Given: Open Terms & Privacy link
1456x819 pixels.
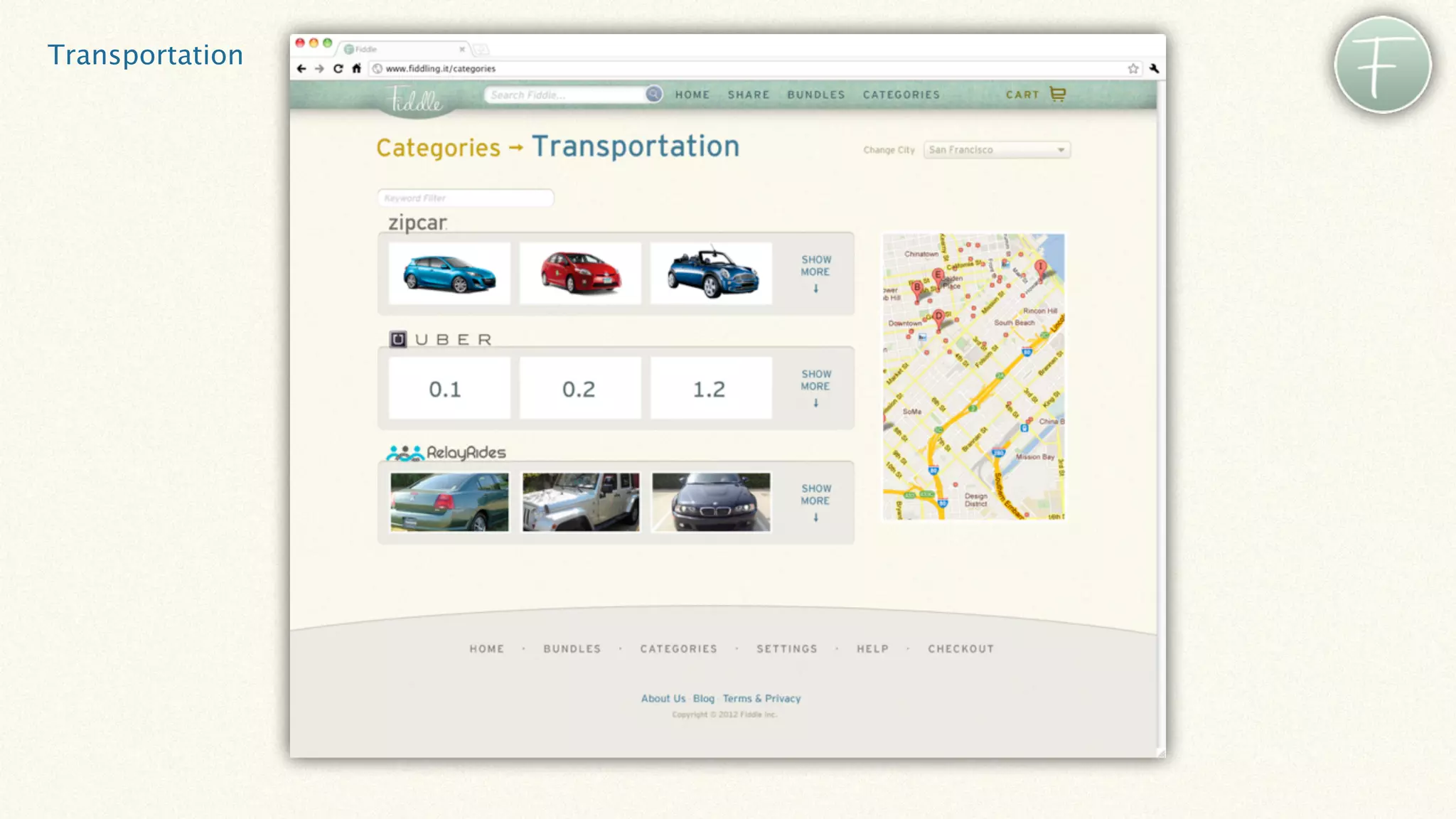Looking at the screenshot, I should coord(762,699).
